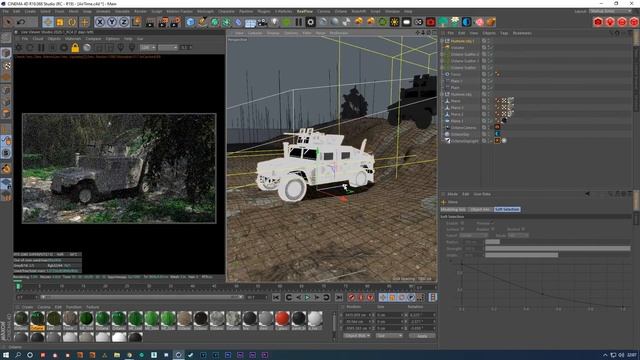Open the Windows Start menu
This screenshot has height=360, width=640.
[6, 355]
